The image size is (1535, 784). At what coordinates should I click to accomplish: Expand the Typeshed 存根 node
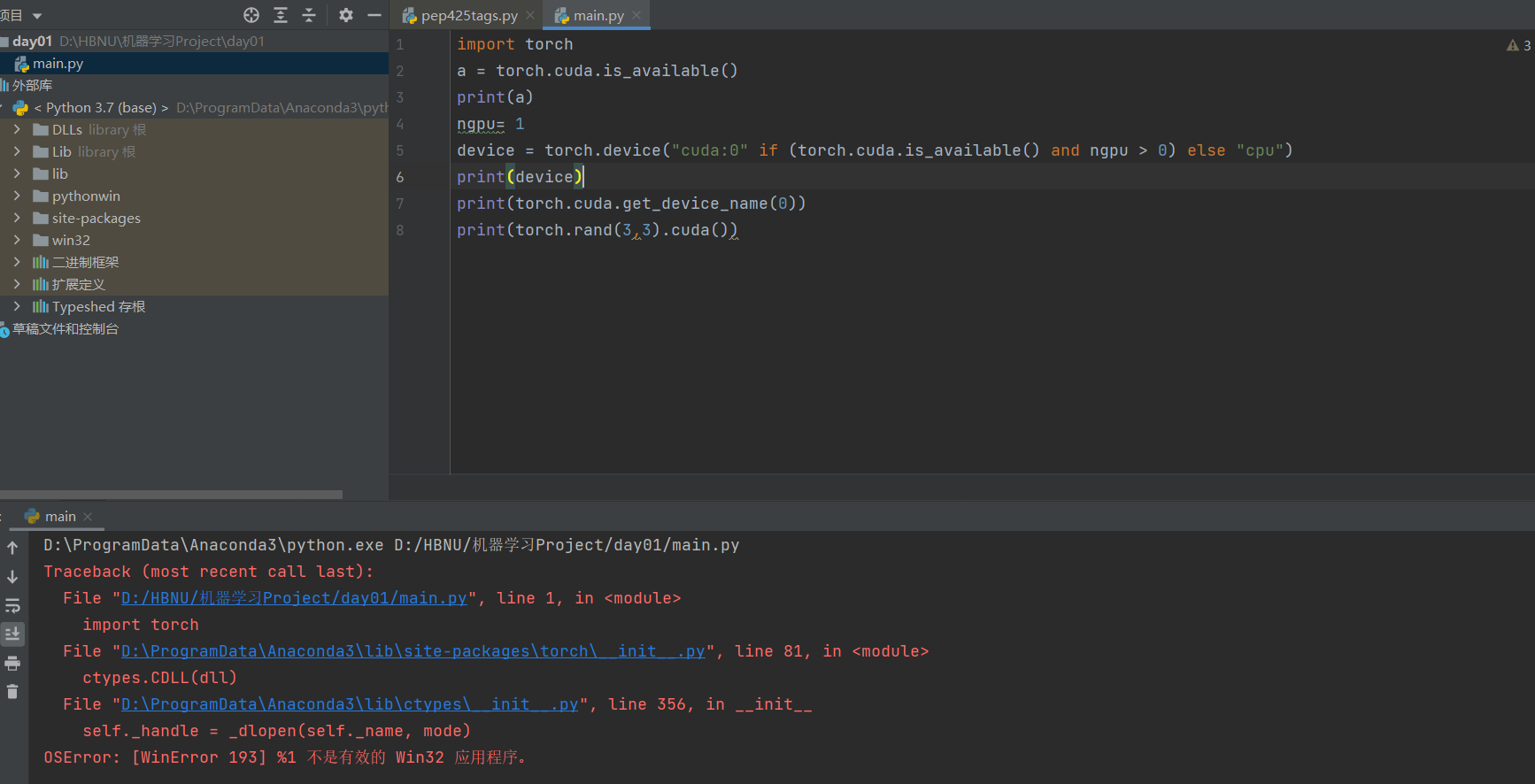coord(17,306)
